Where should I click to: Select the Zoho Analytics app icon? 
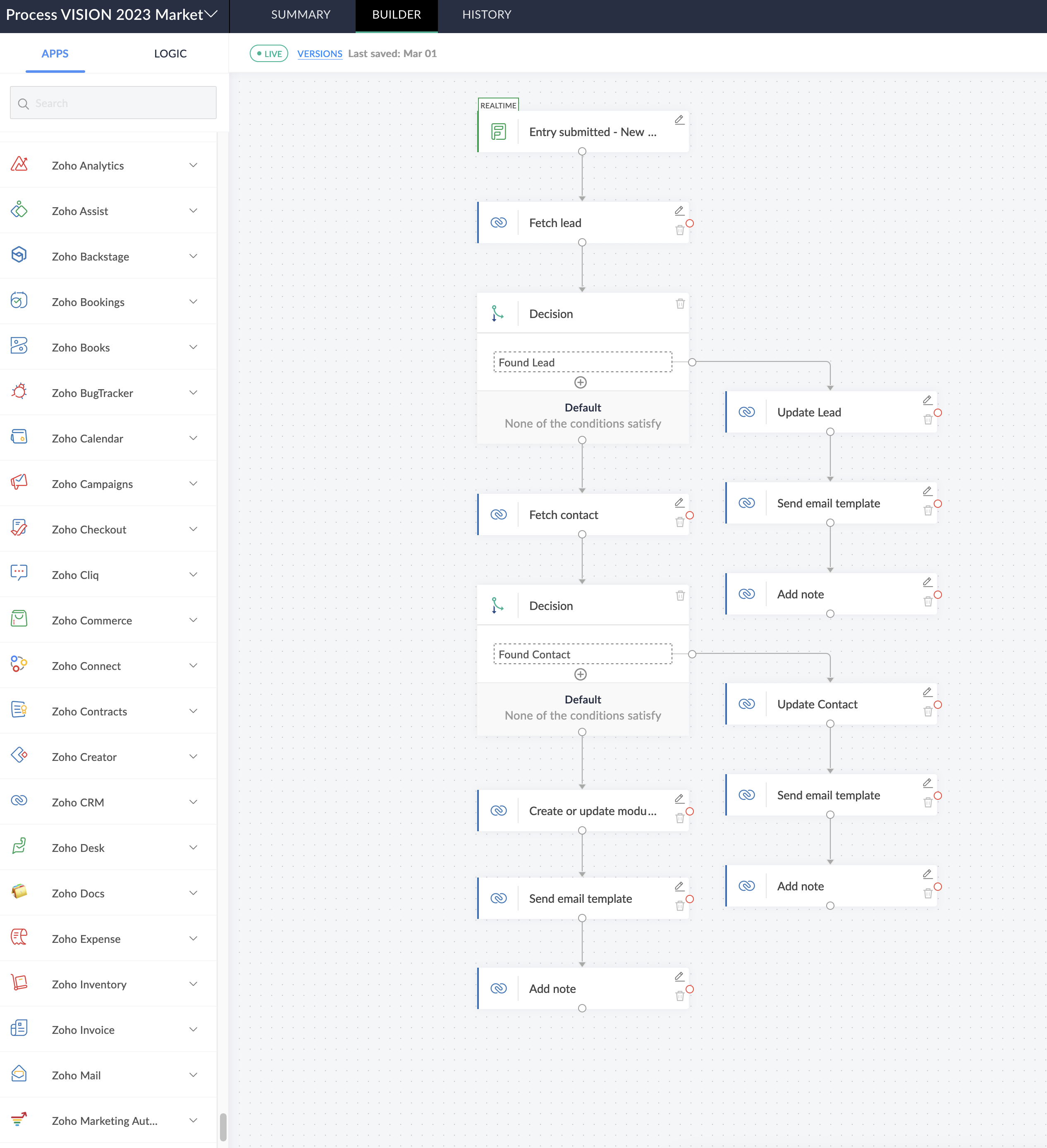[x=19, y=165]
